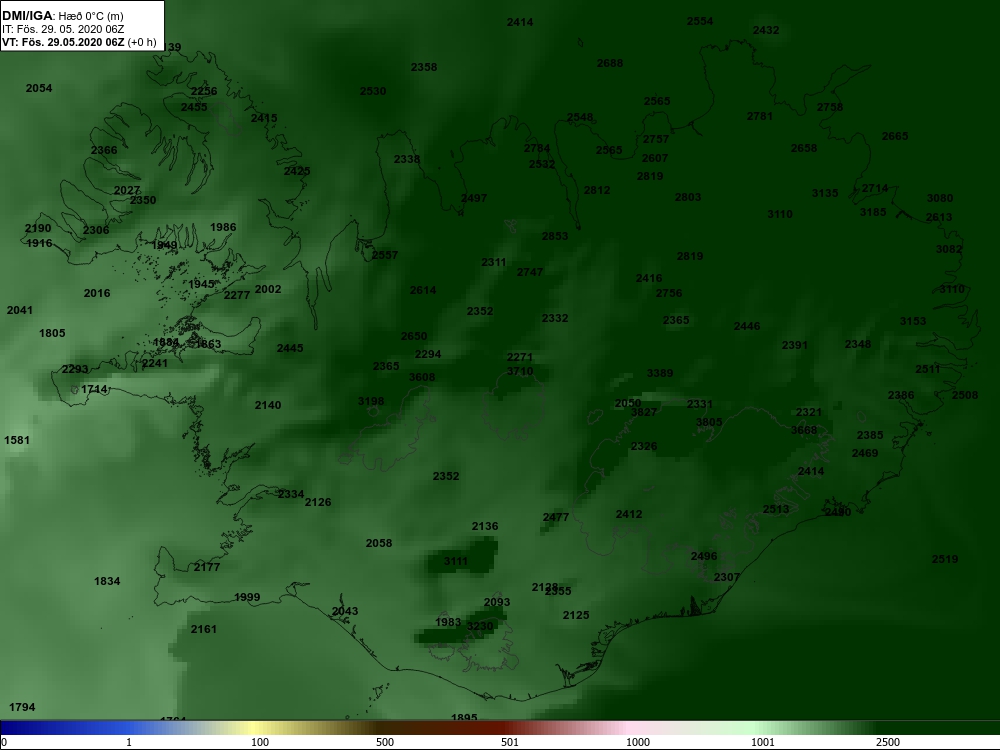1000x750 pixels.
Task: Click the map value 2781
Action: 760,116
